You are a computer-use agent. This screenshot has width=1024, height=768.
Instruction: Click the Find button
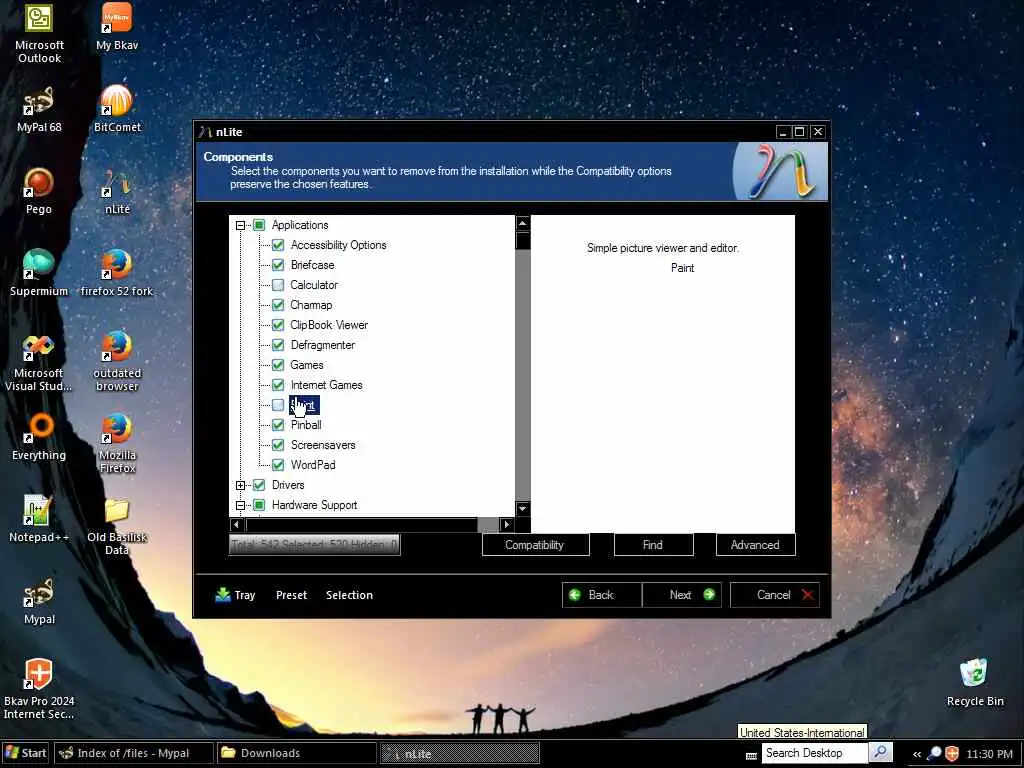coord(653,545)
